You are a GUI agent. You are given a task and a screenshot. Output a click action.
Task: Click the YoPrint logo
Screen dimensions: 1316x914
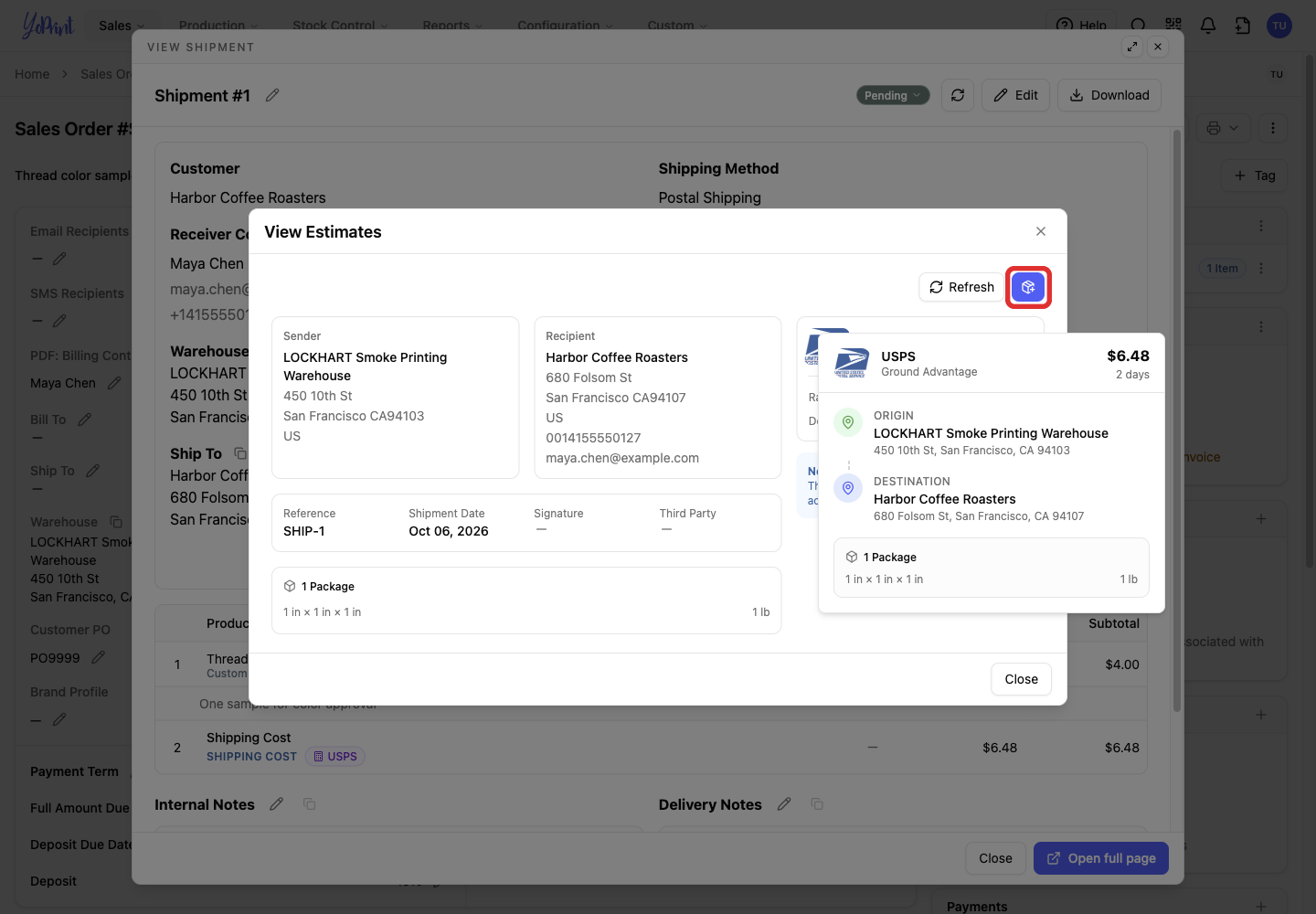[x=48, y=26]
